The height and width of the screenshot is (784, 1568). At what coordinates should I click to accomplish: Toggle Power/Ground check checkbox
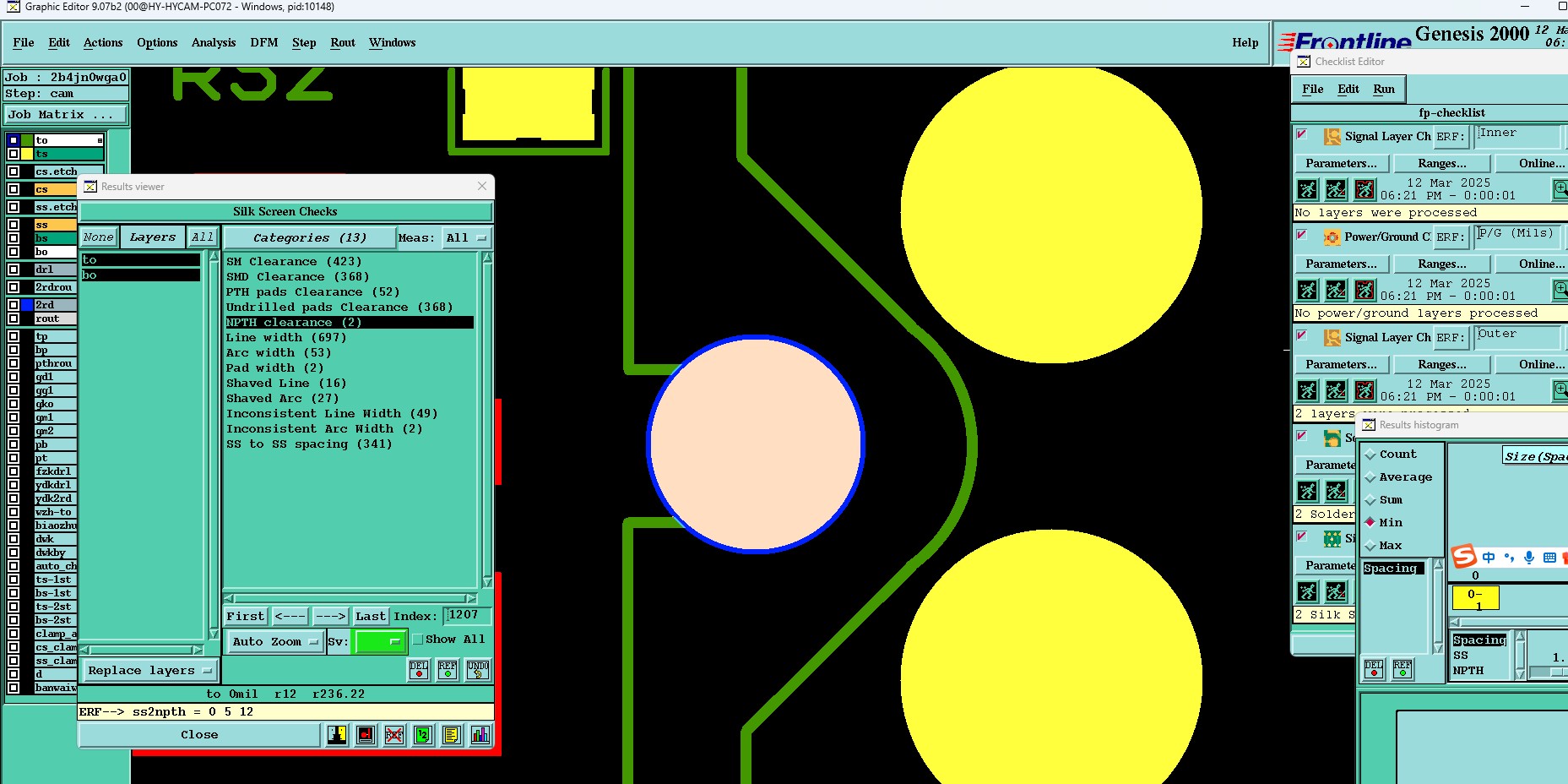pos(1302,236)
